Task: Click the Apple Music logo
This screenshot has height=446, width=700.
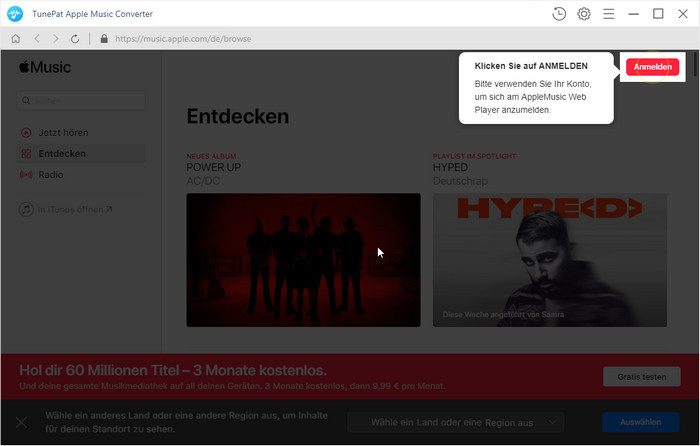Action: (45, 67)
